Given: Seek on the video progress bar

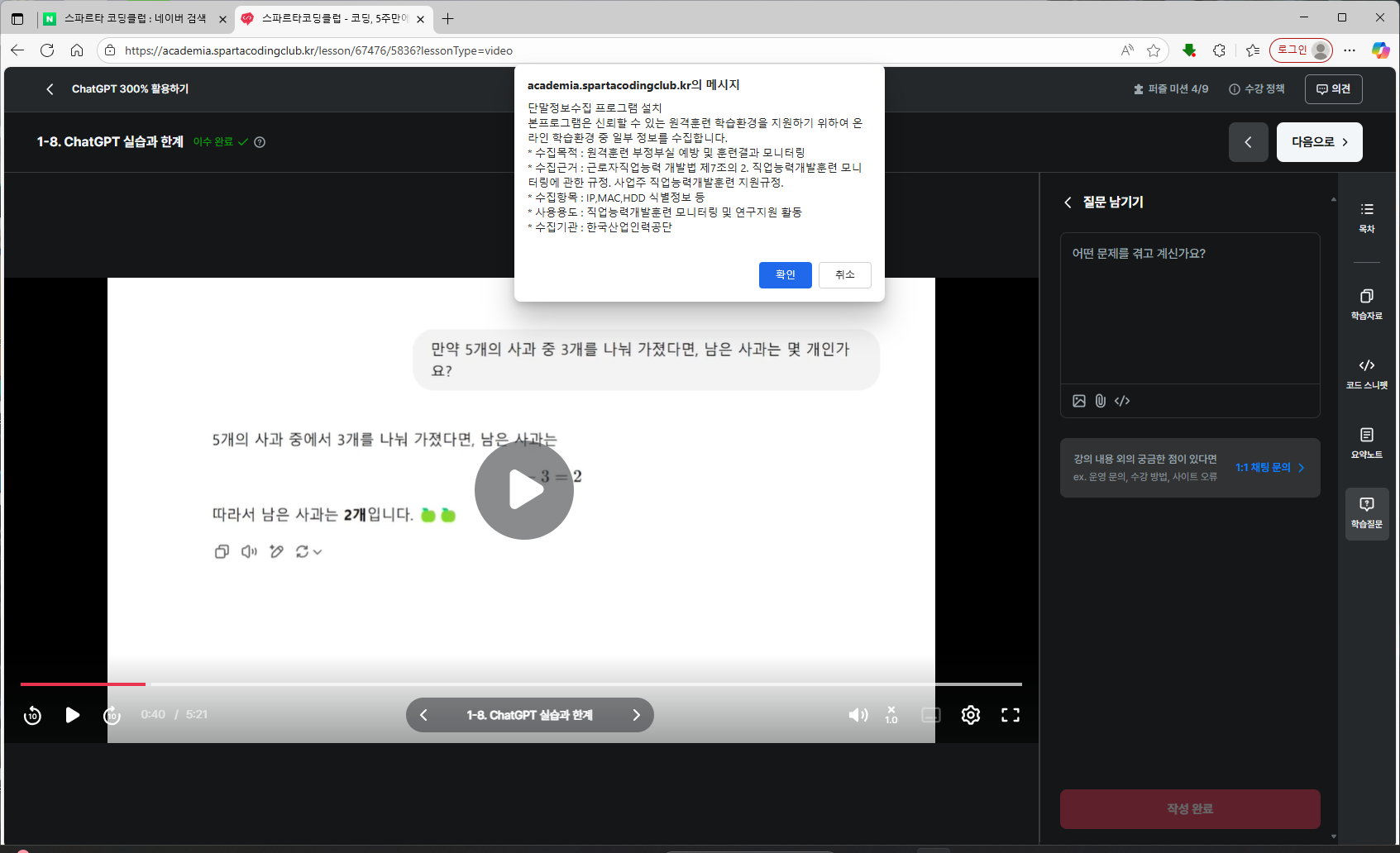Looking at the screenshot, I should (x=521, y=684).
